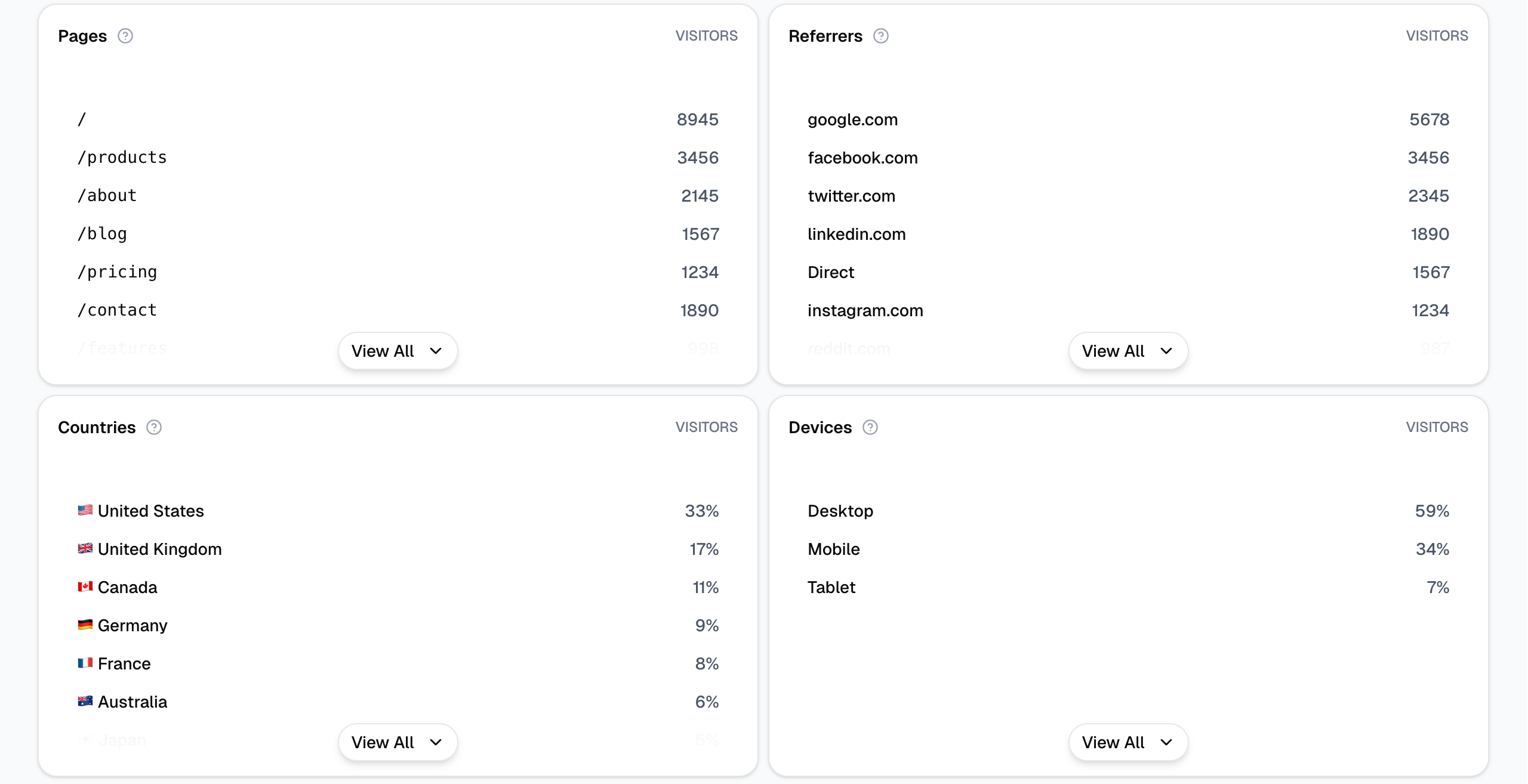Click the Canada flag icon
This screenshot has height=784, width=1528.
tap(85, 587)
